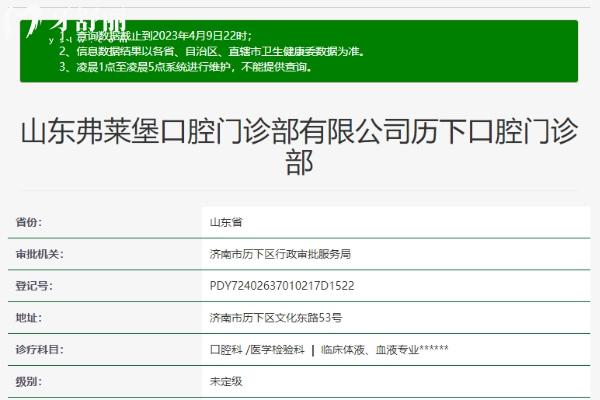Click notice line about 2023年4月9日22时
The height and width of the screenshot is (400, 600).
point(156,36)
